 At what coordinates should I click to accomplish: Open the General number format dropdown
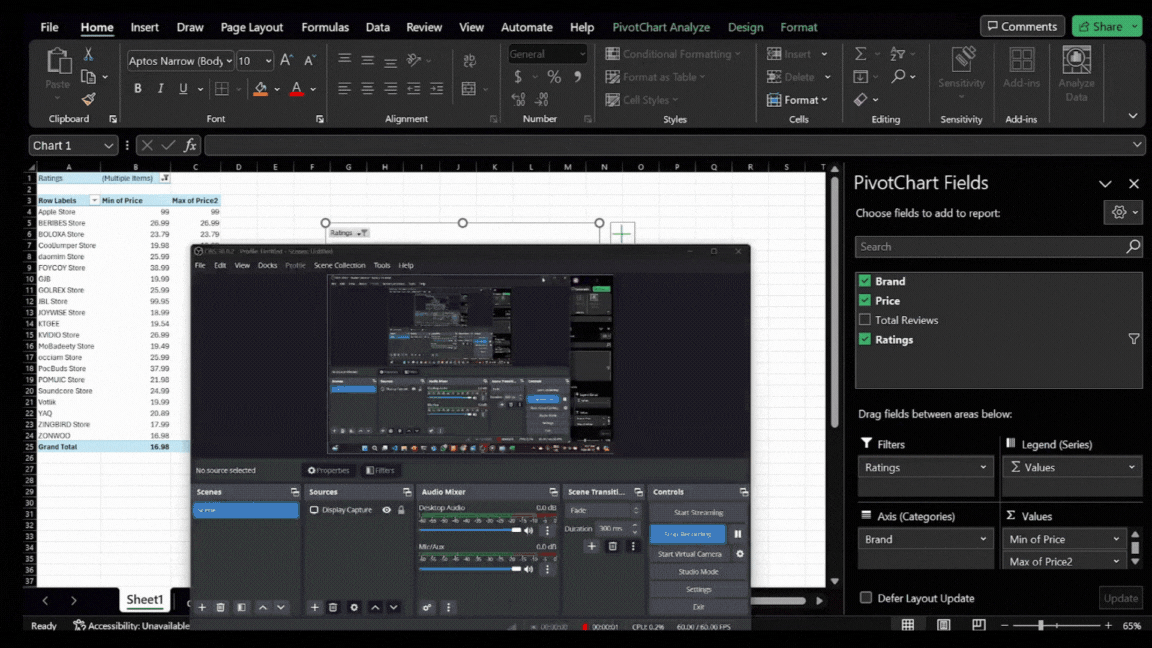click(582, 54)
